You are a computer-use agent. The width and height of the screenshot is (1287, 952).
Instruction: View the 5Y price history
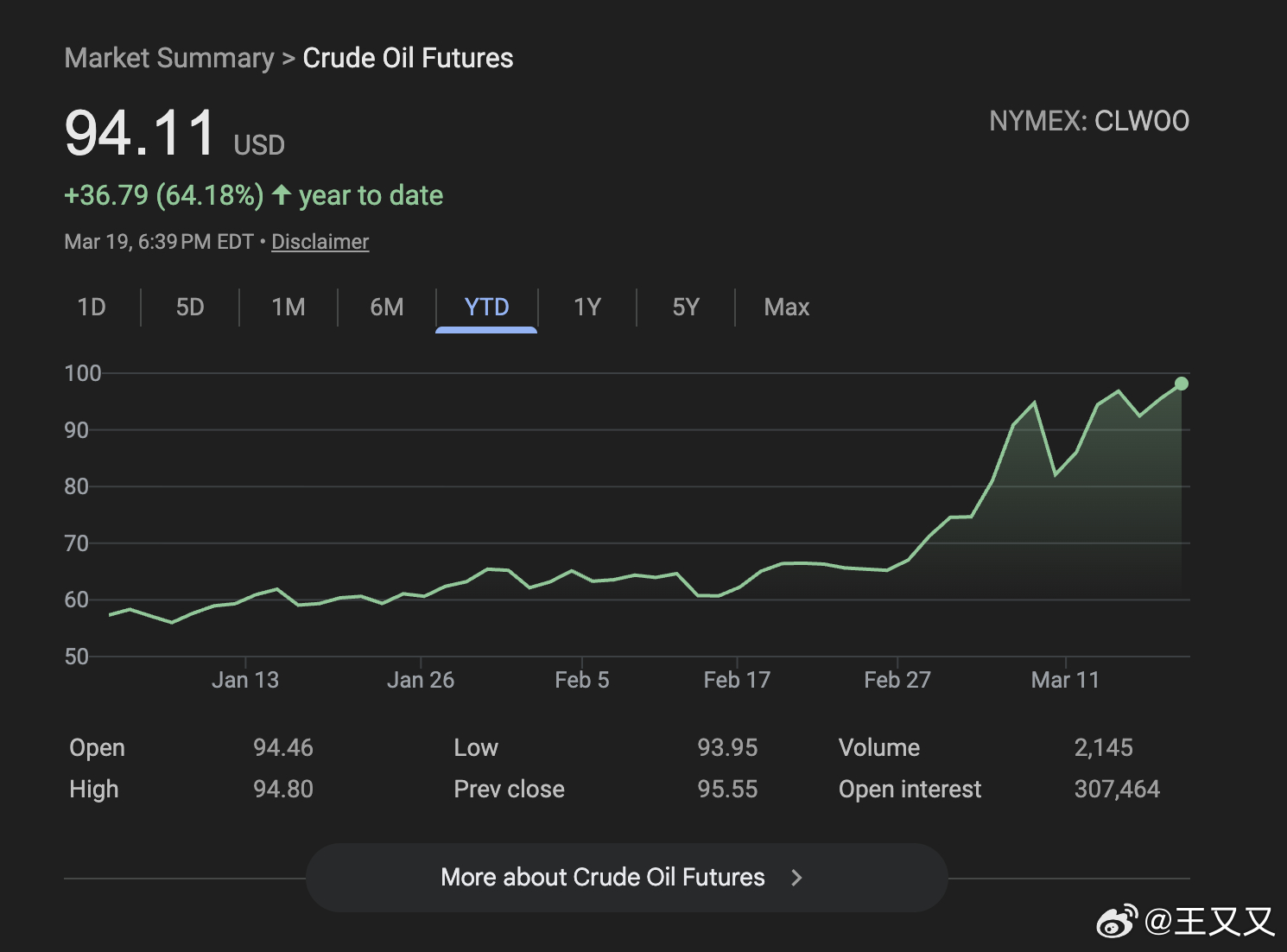[686, 308]
